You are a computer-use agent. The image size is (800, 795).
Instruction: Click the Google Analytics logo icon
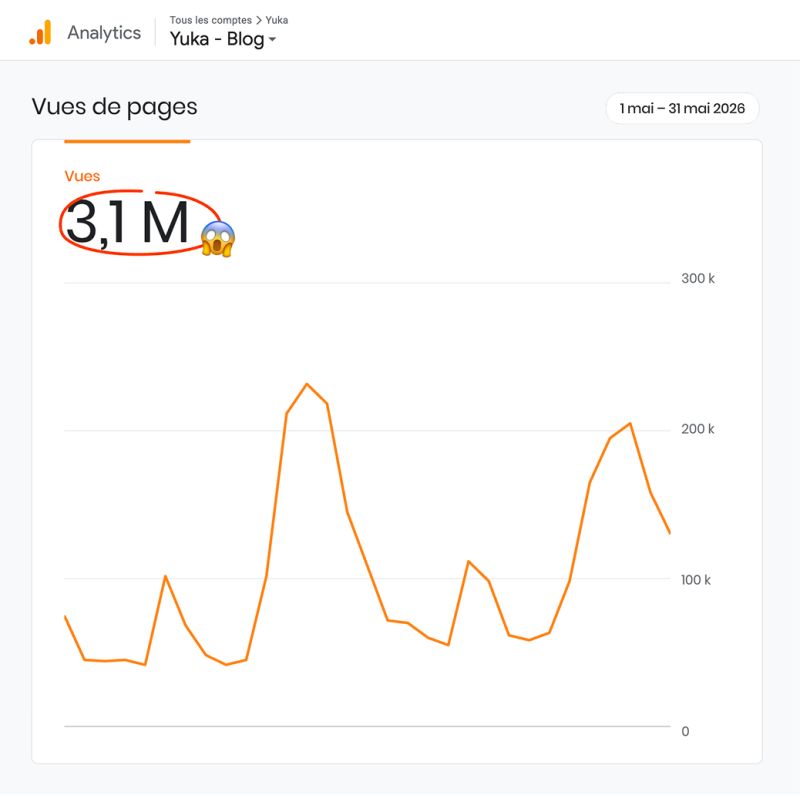tap(40, 32)
